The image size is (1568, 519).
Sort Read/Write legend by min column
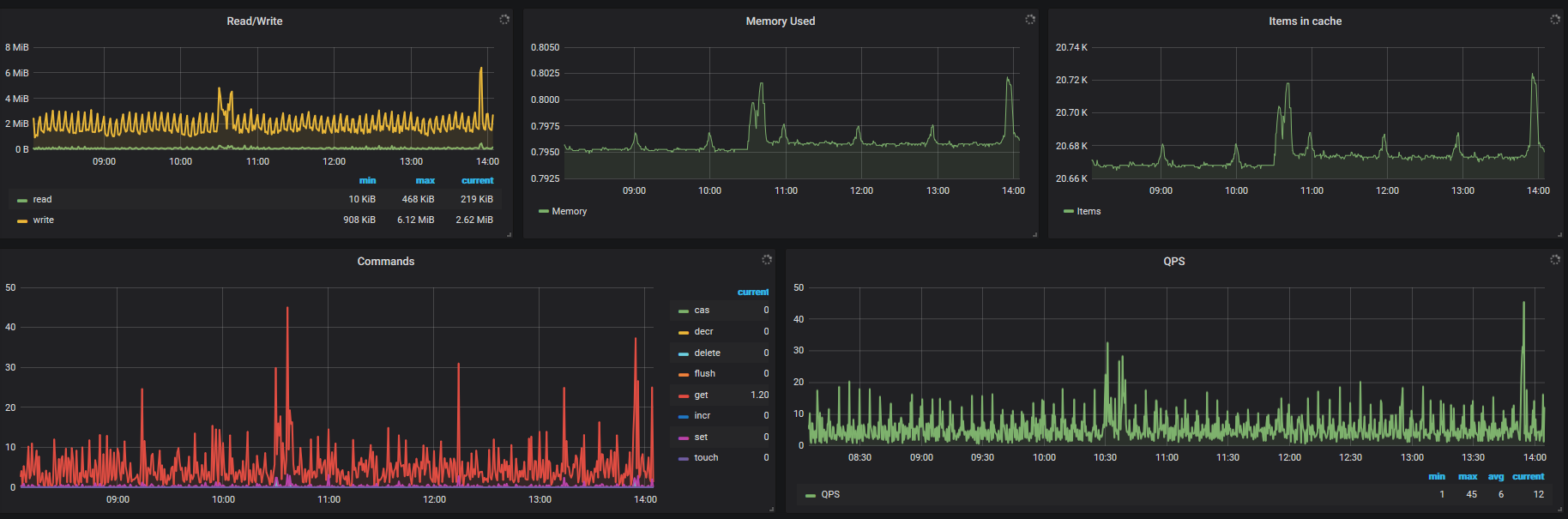tap(367, 180)
